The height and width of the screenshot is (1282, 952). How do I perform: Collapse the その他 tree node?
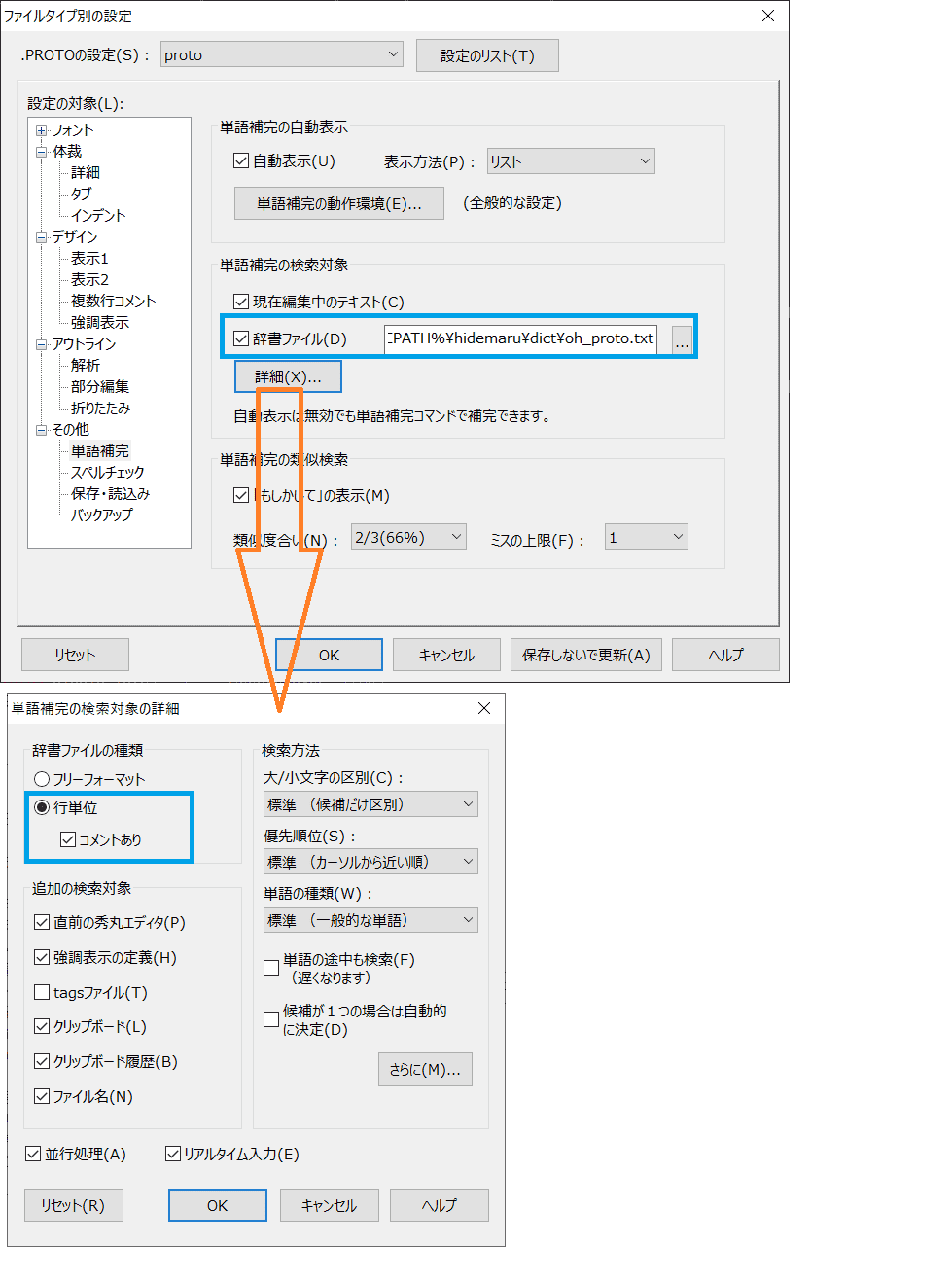click(x=42, y=430)
